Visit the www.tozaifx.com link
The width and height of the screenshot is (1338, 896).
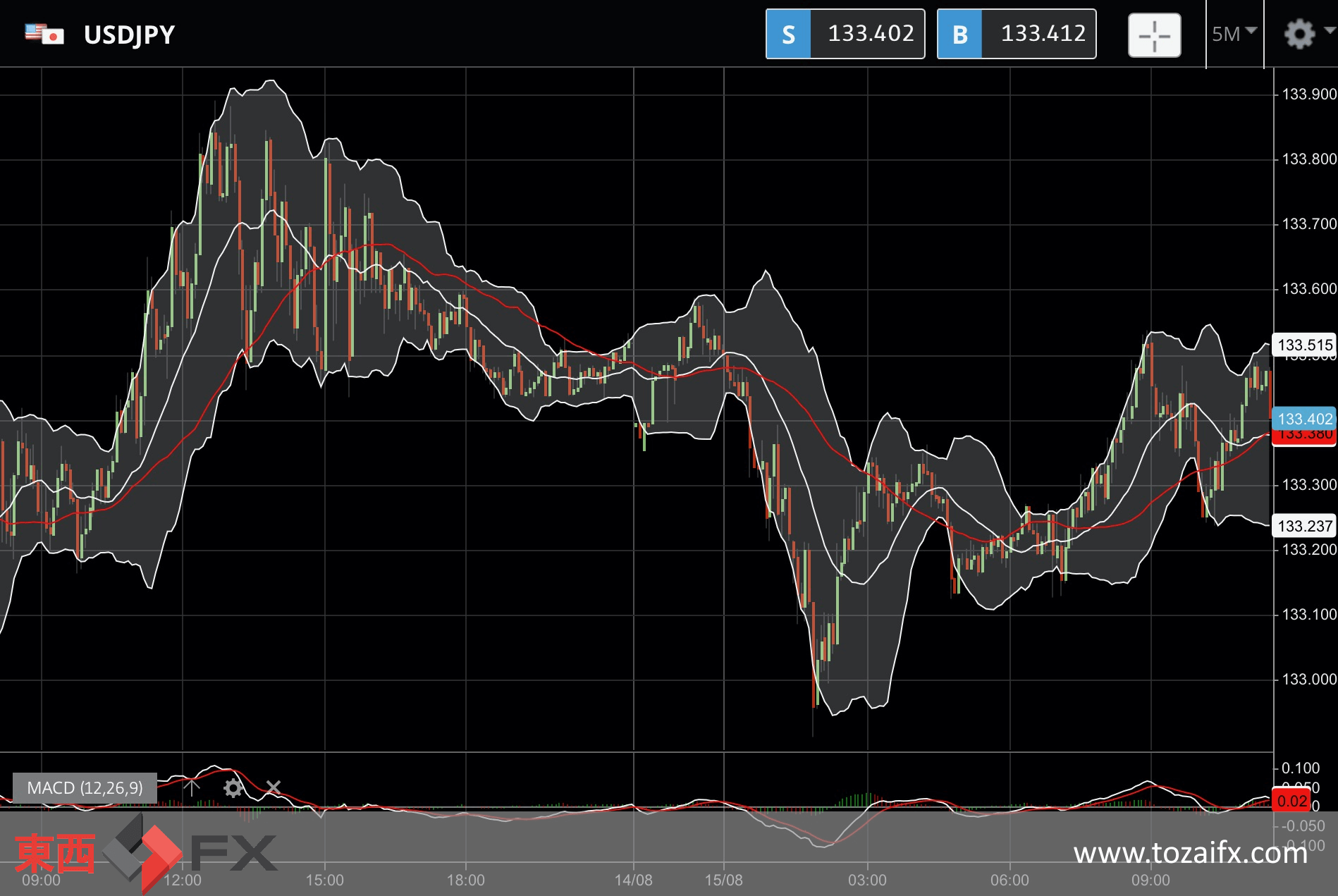pyautogui.click(x=1190, y=853)
